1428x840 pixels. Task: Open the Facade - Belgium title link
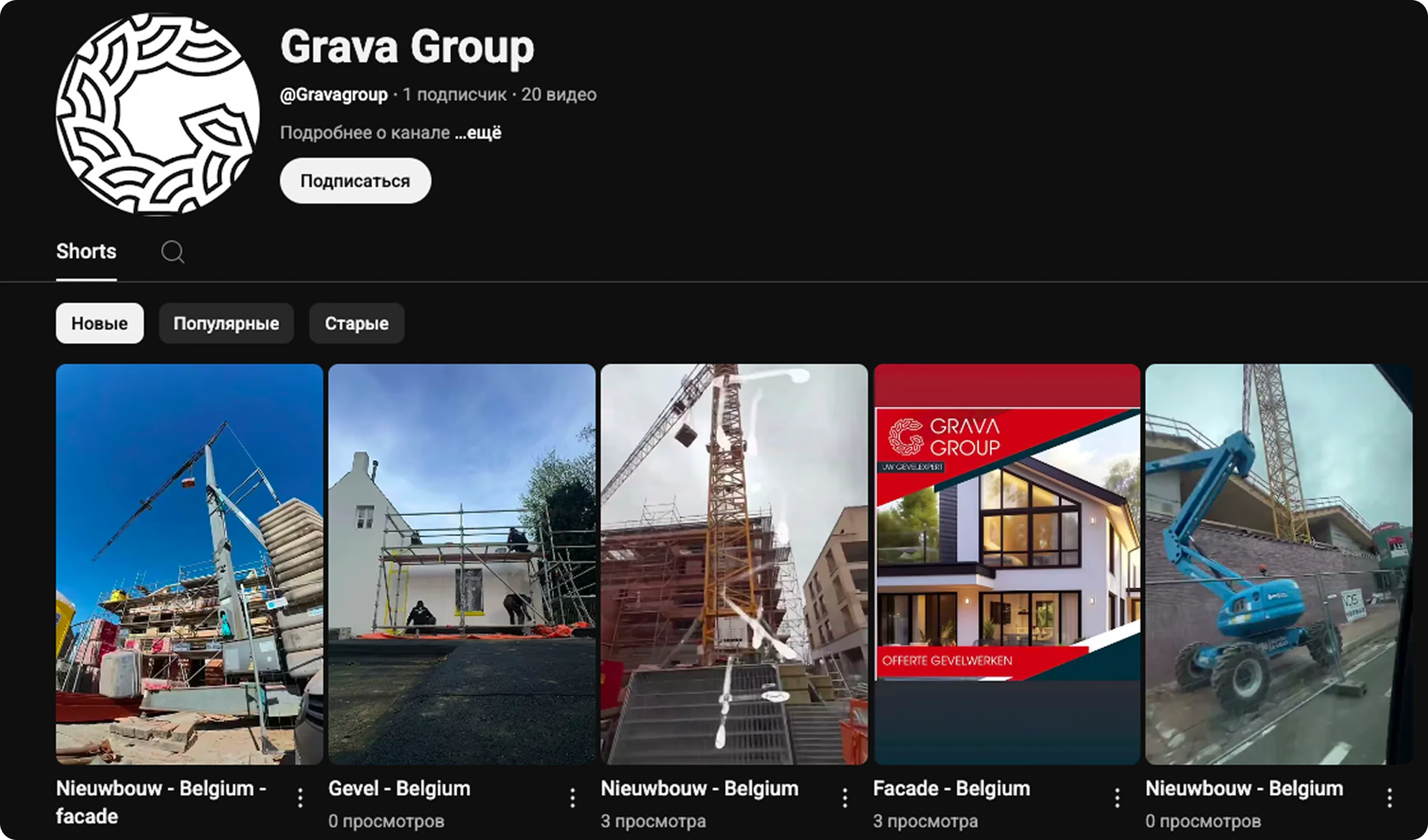[951, 788]
